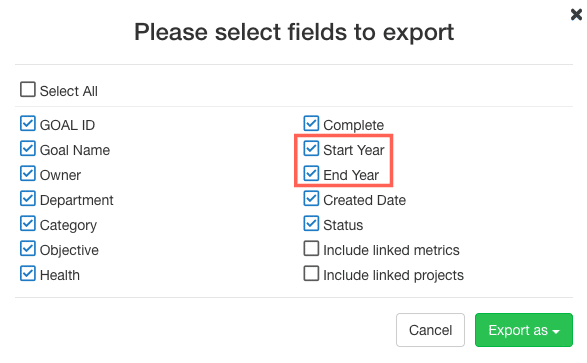Toggle the Category export field
Image resolution: width=587 pixels, height=363 pixels.
[x=28, y=224]
